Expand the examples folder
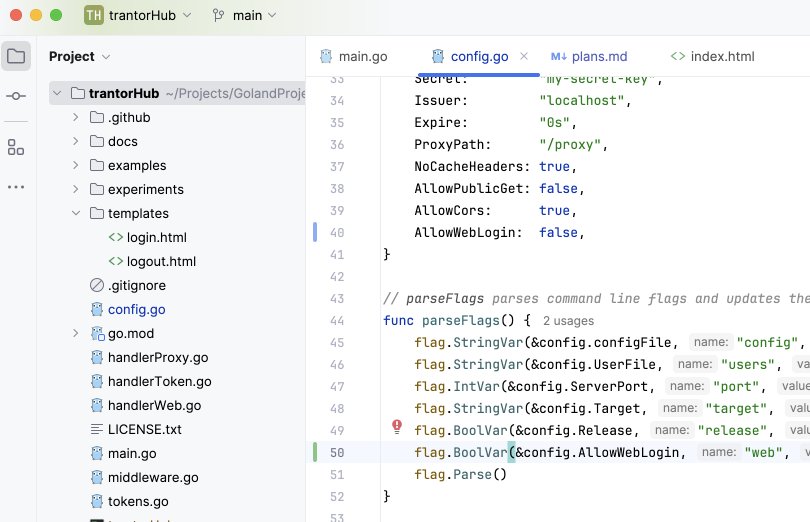This screenshot has width=810, height=522. tap(75, 165)
